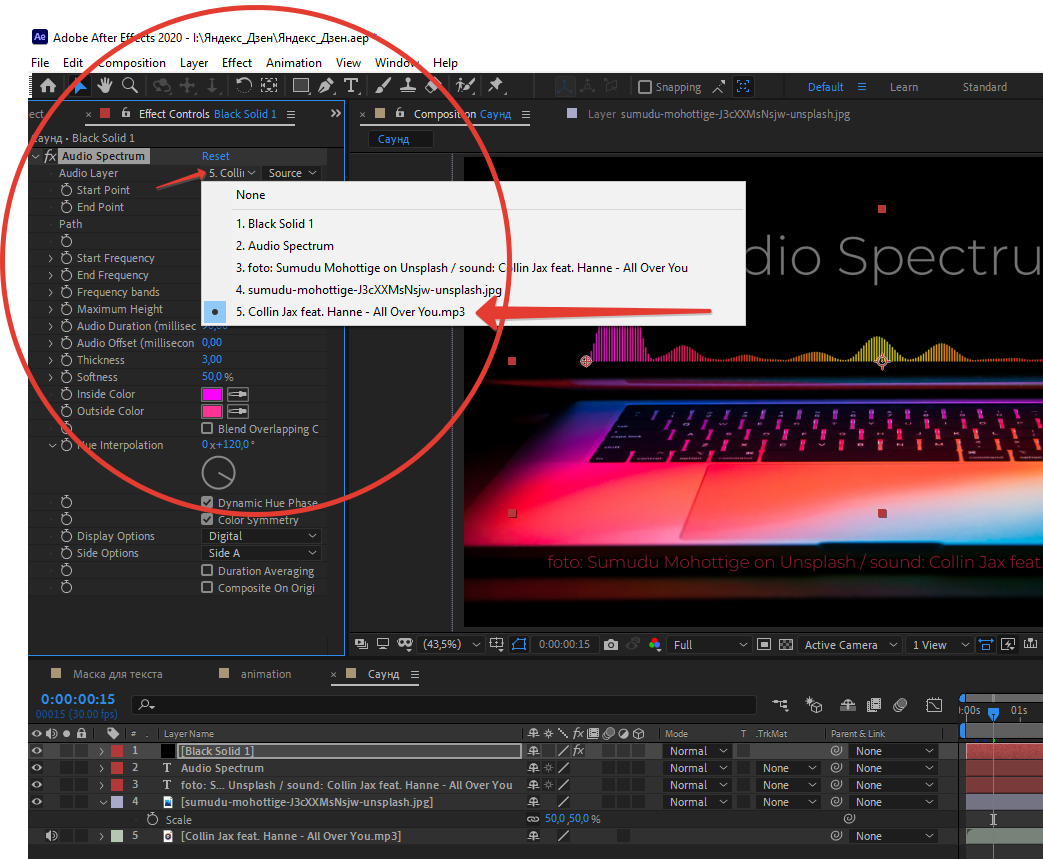Open the Source dropdown next to Audio Layer
Screen dimensions: 1043x859
pos(292,173)
